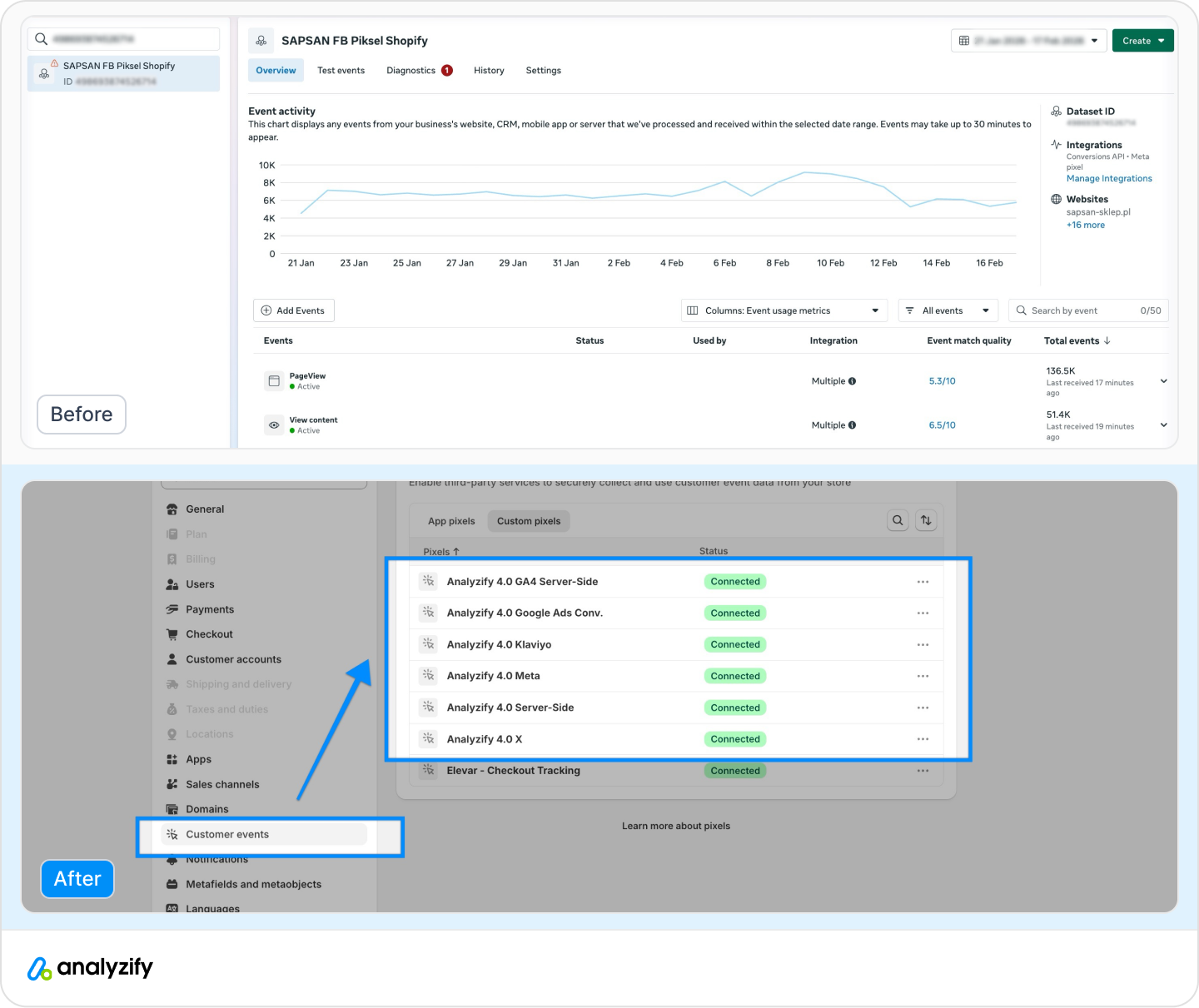
Task: Open Locations in settings sidebar
Action: click(x=210, y=734)
